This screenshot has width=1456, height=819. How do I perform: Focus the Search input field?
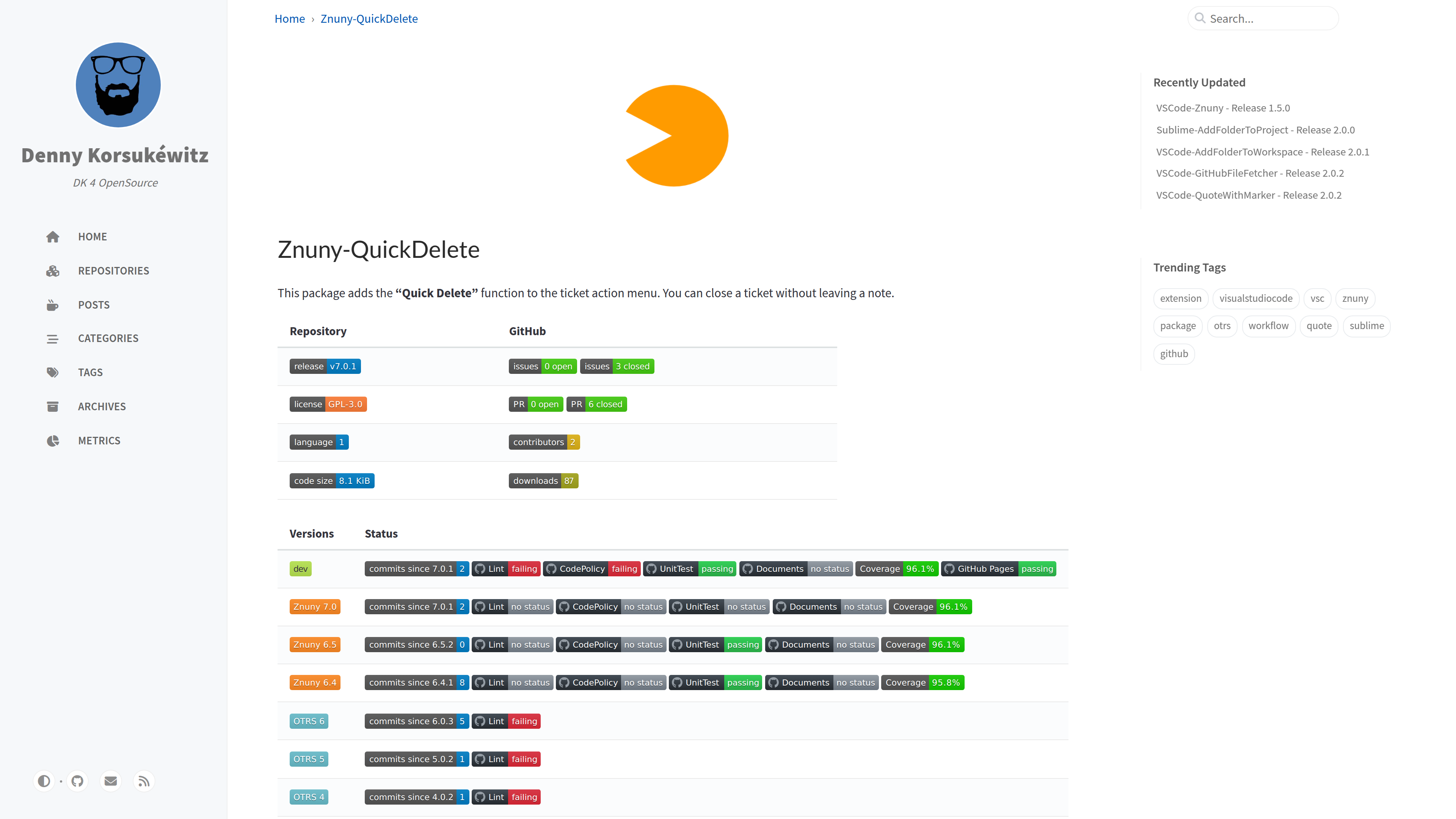click(x=1263, y=19)
